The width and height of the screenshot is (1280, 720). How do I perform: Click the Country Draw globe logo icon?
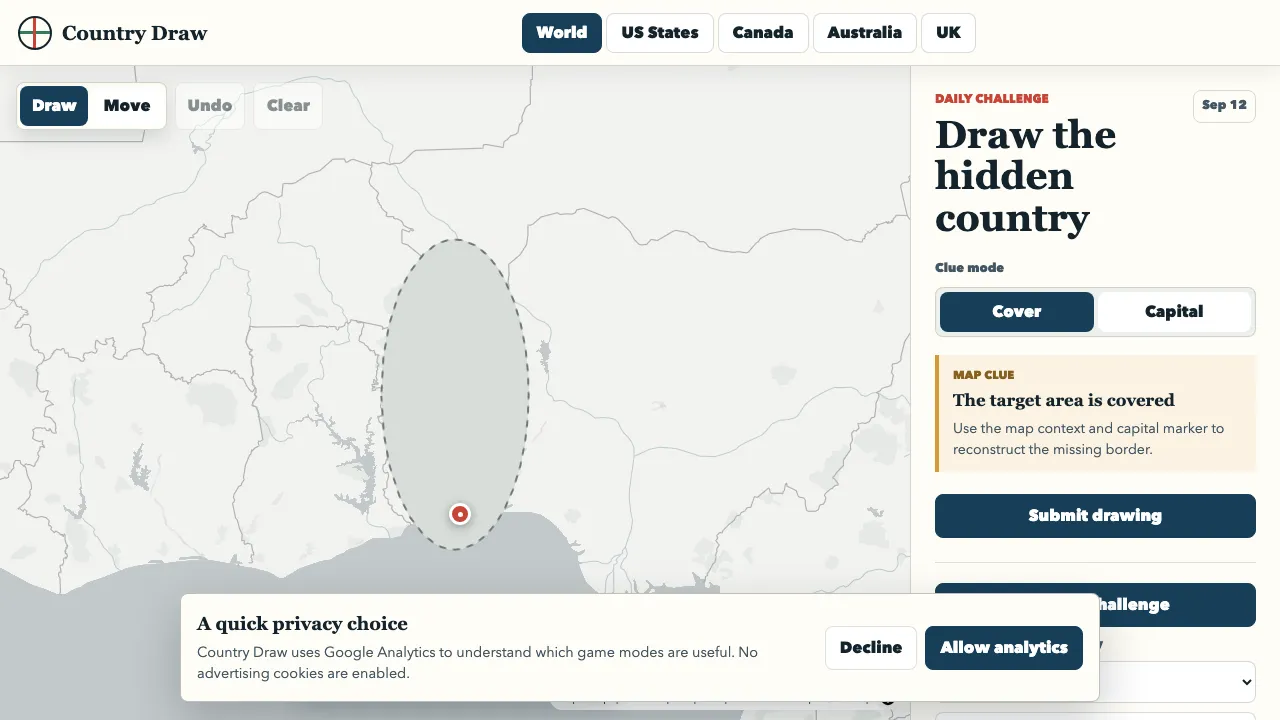click(35, 33)
